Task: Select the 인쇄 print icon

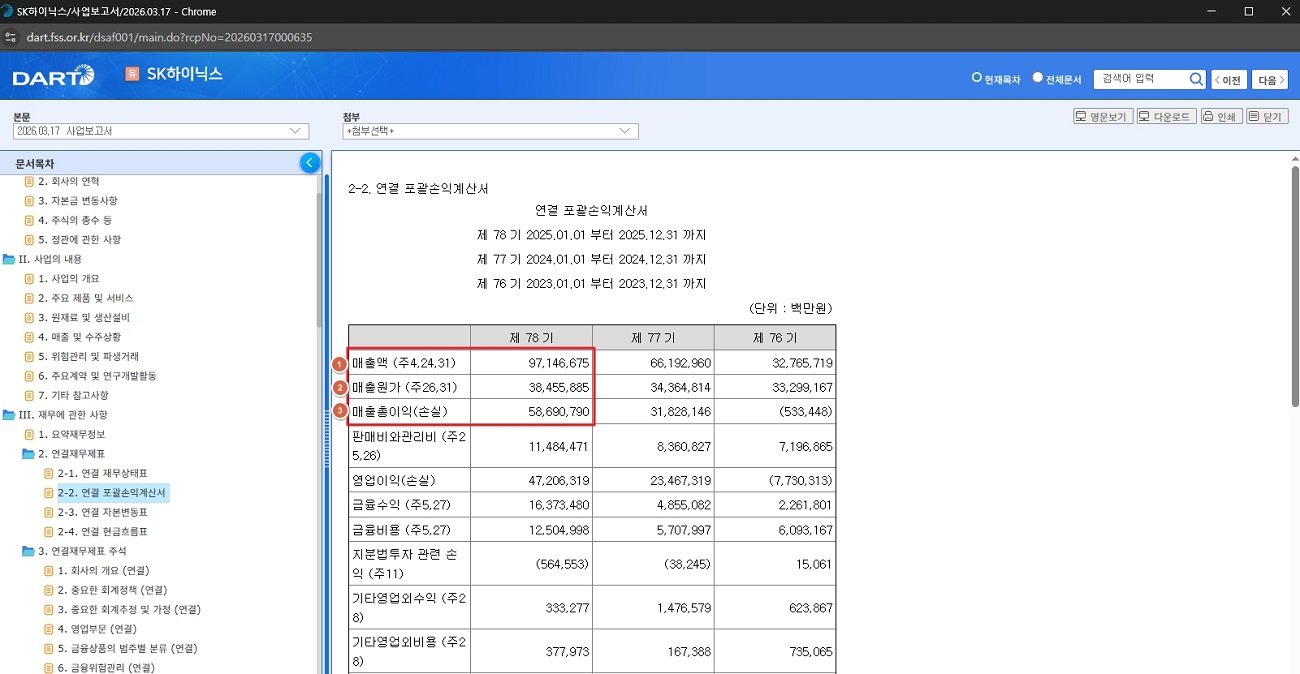Action: pyautogui.click(x=1222, y=115)
